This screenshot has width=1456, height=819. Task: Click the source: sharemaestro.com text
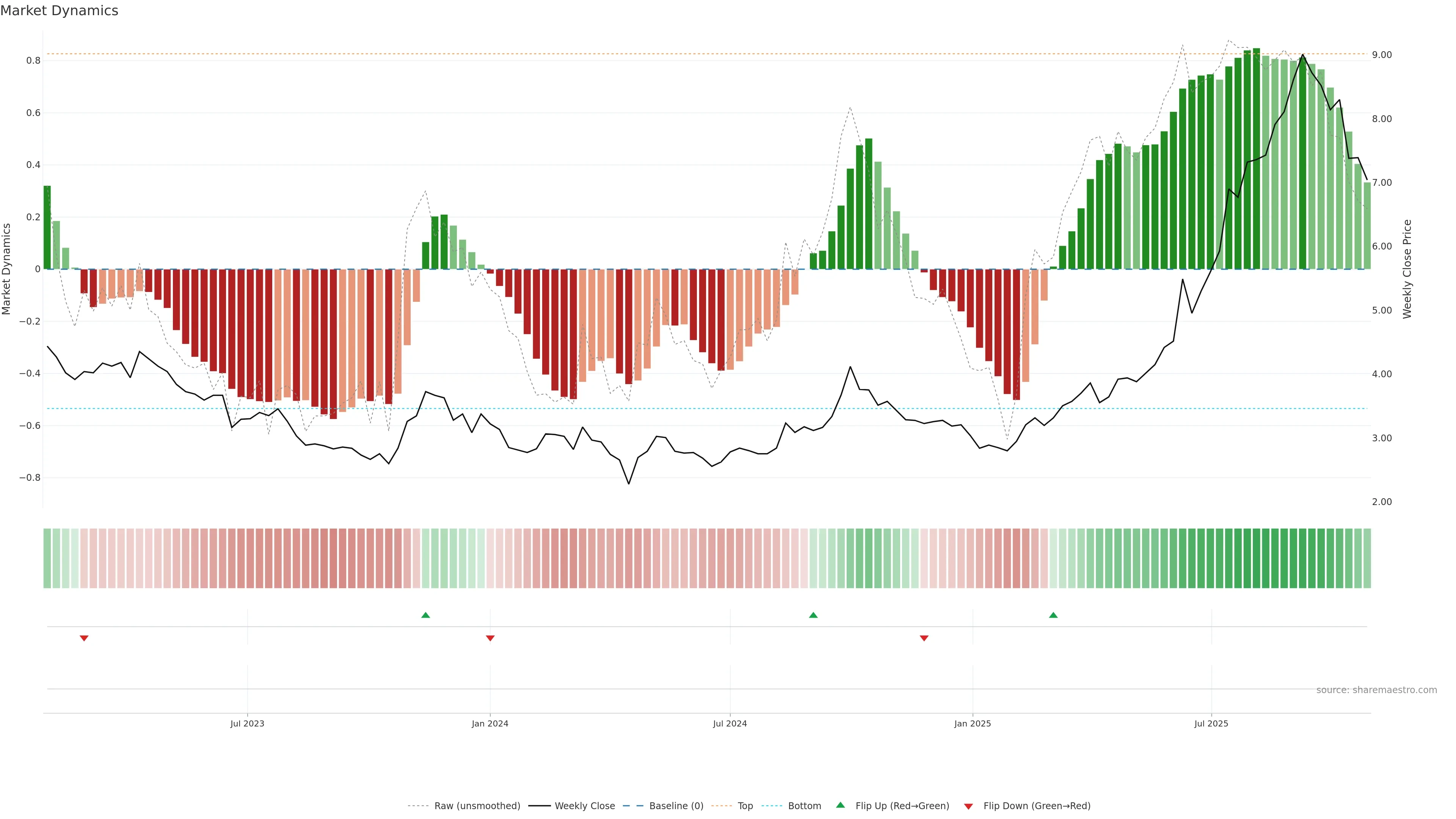click(1376, 690)
